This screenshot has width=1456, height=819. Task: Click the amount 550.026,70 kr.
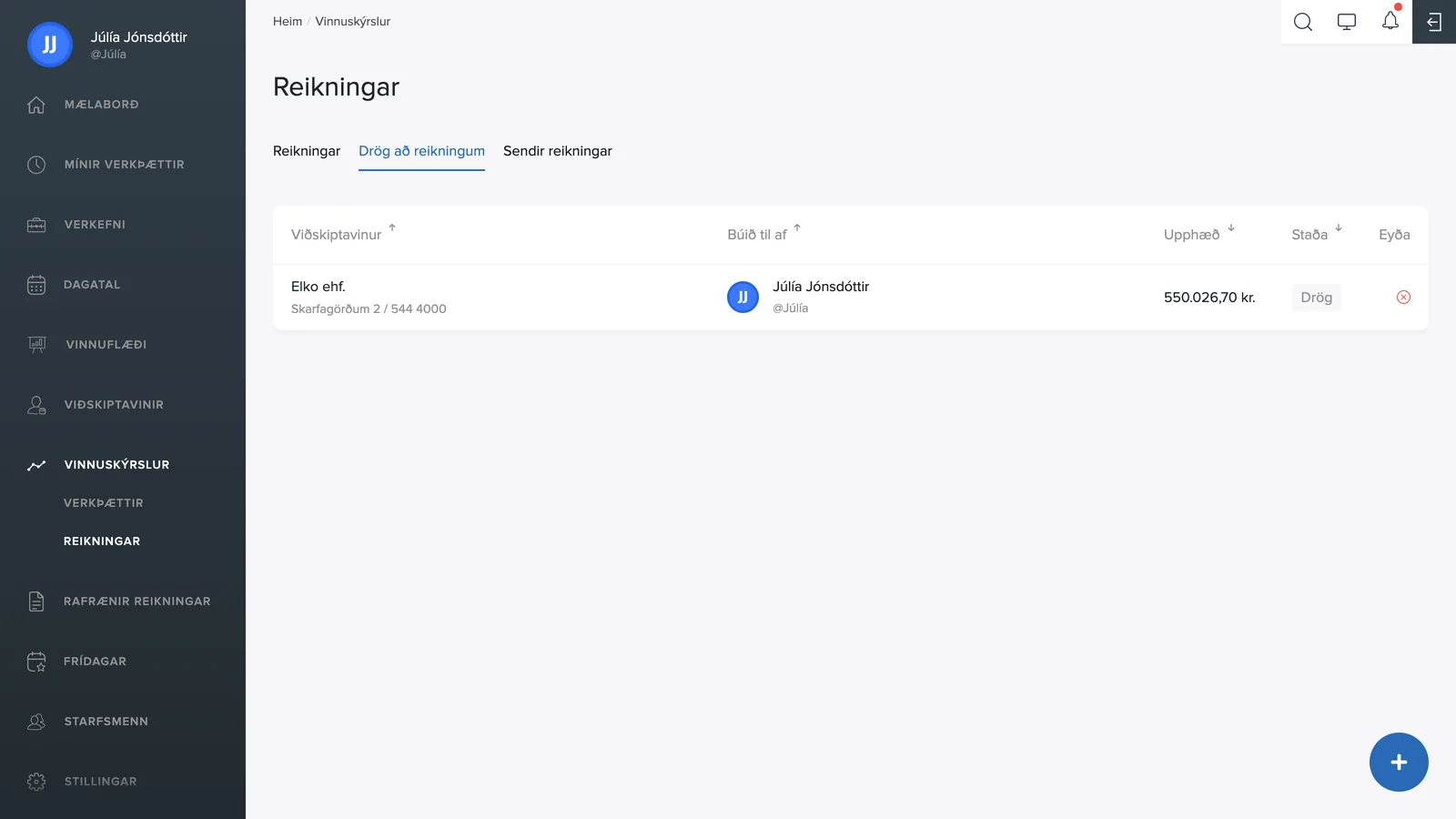pos(1209,298)
